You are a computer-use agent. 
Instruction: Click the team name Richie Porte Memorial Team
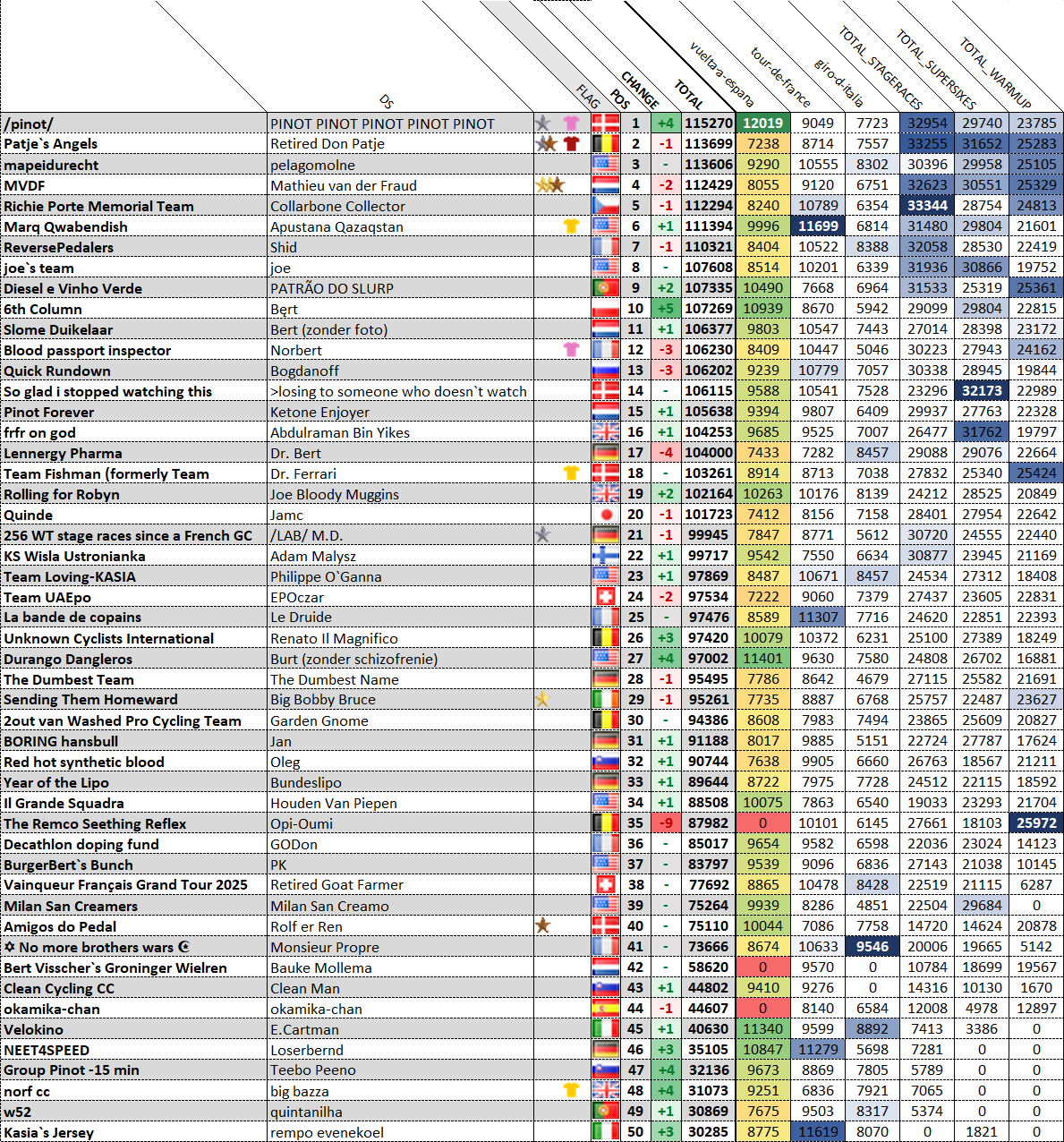(98, 206)
